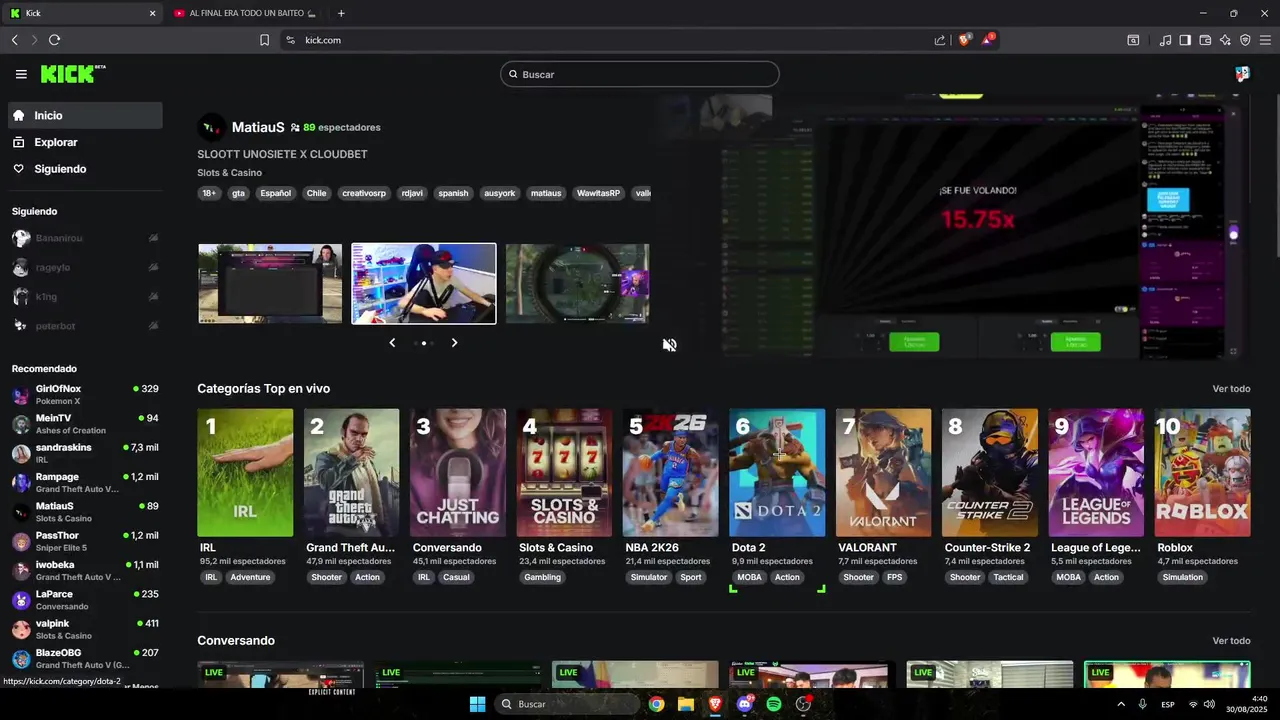Image resolution: width=1280 pixels, height=720 pixels.
Task: Open BlazeOBG recommended channel
Action: (85, 658)
